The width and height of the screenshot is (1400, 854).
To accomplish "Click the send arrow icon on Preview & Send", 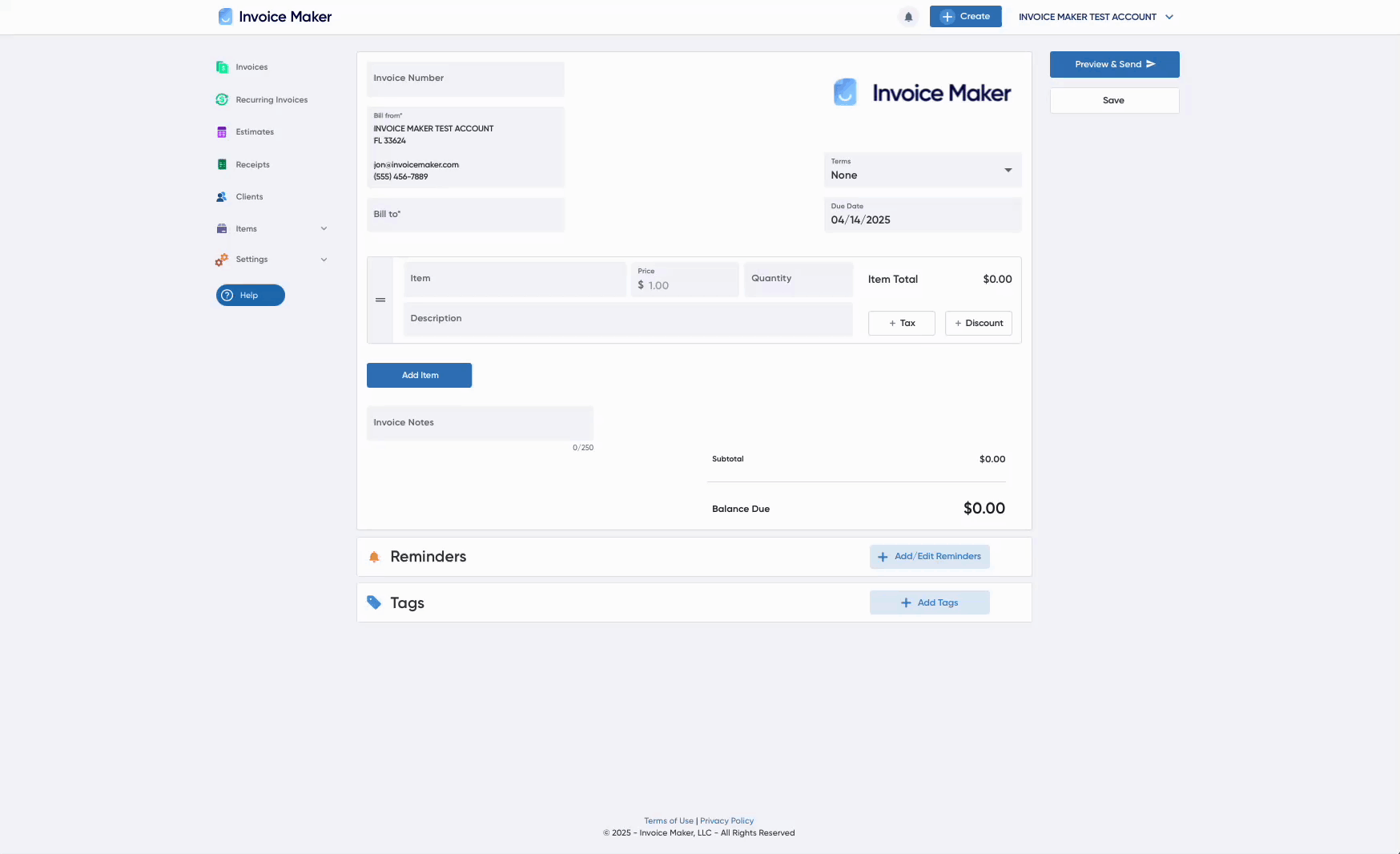I will click(1151, 64).
